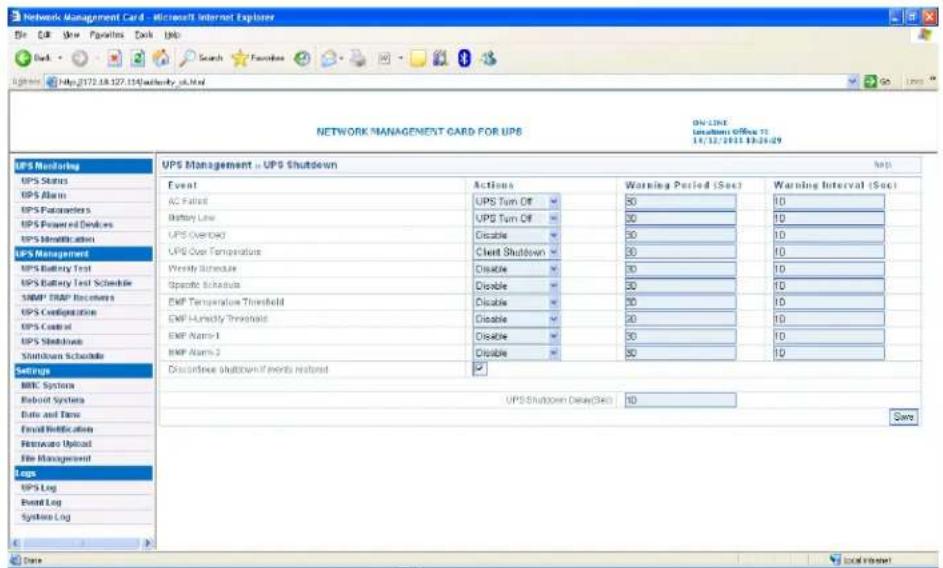This screenshot has height=568, width=943.
Task: Open the Tools menu
Action: pos(144,35)
